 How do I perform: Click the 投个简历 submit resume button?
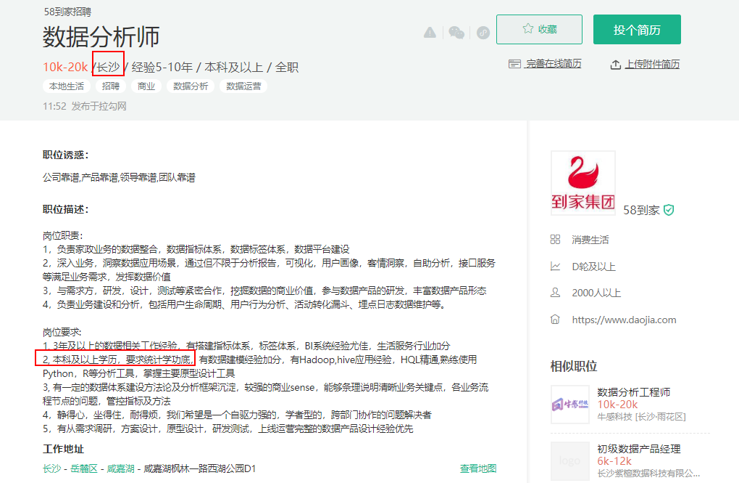(x=637, y=30)
